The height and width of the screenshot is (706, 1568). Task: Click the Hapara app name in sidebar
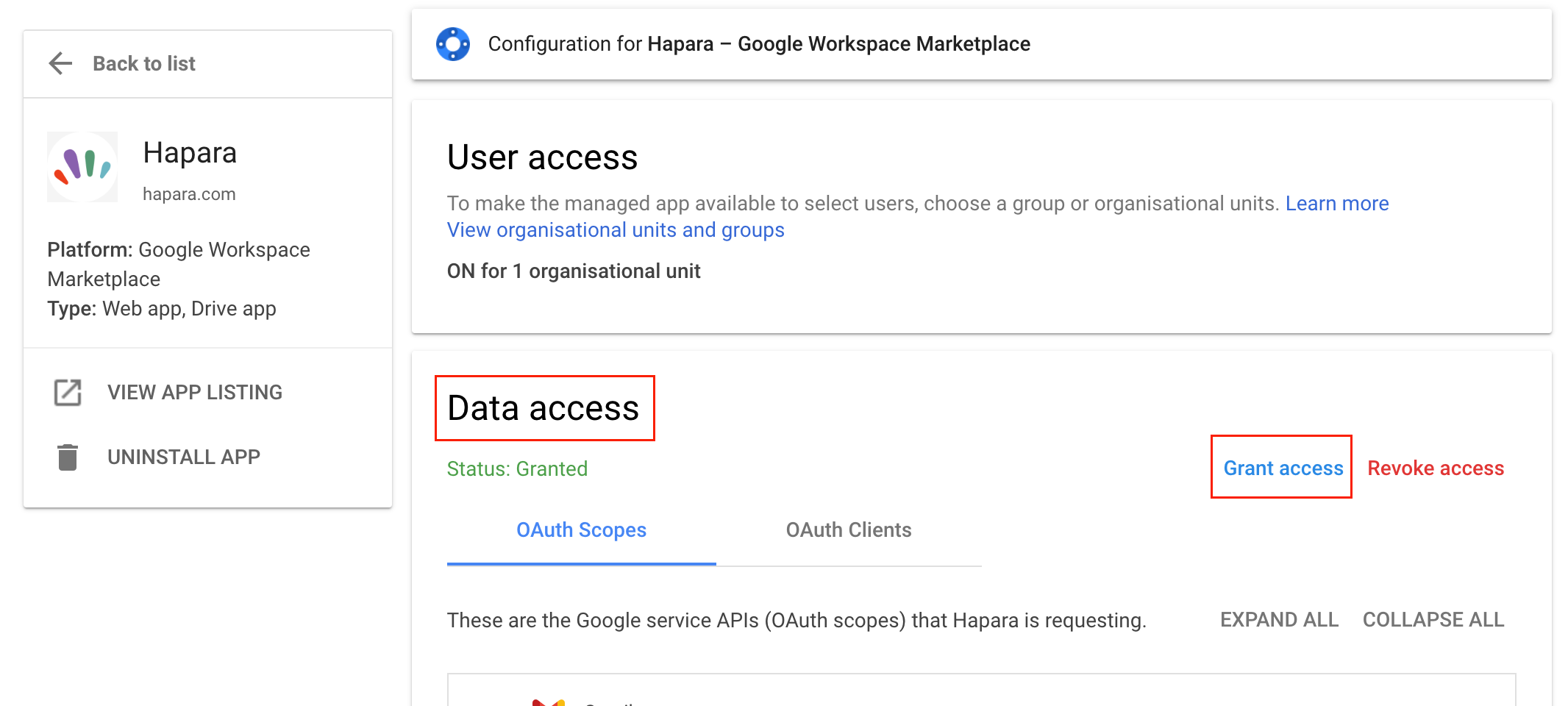[190, 153]
